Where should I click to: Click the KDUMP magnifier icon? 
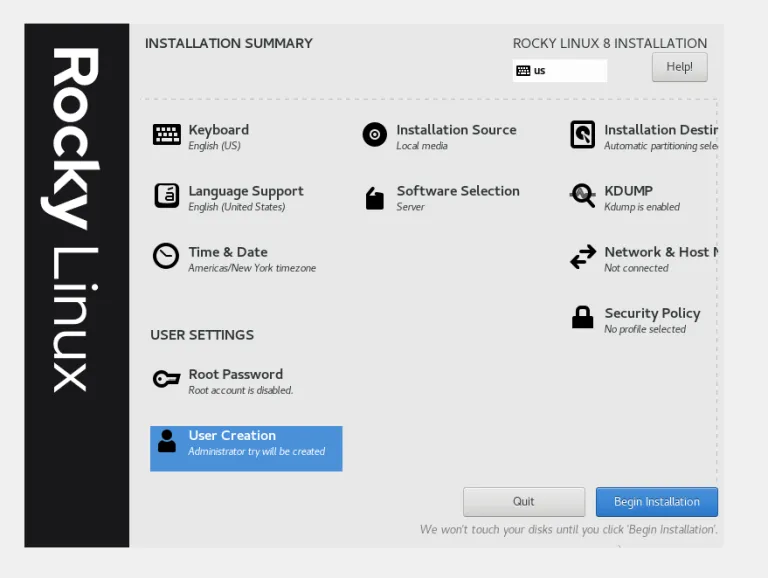point(583,196)
